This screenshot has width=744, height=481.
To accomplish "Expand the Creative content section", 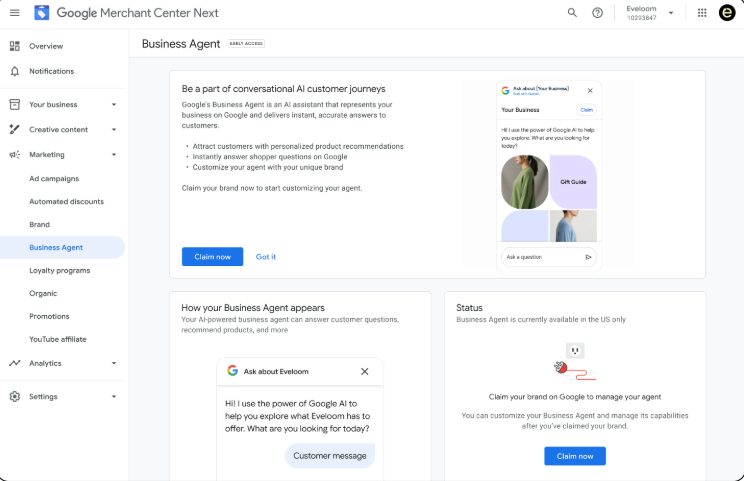I will 114,129.
